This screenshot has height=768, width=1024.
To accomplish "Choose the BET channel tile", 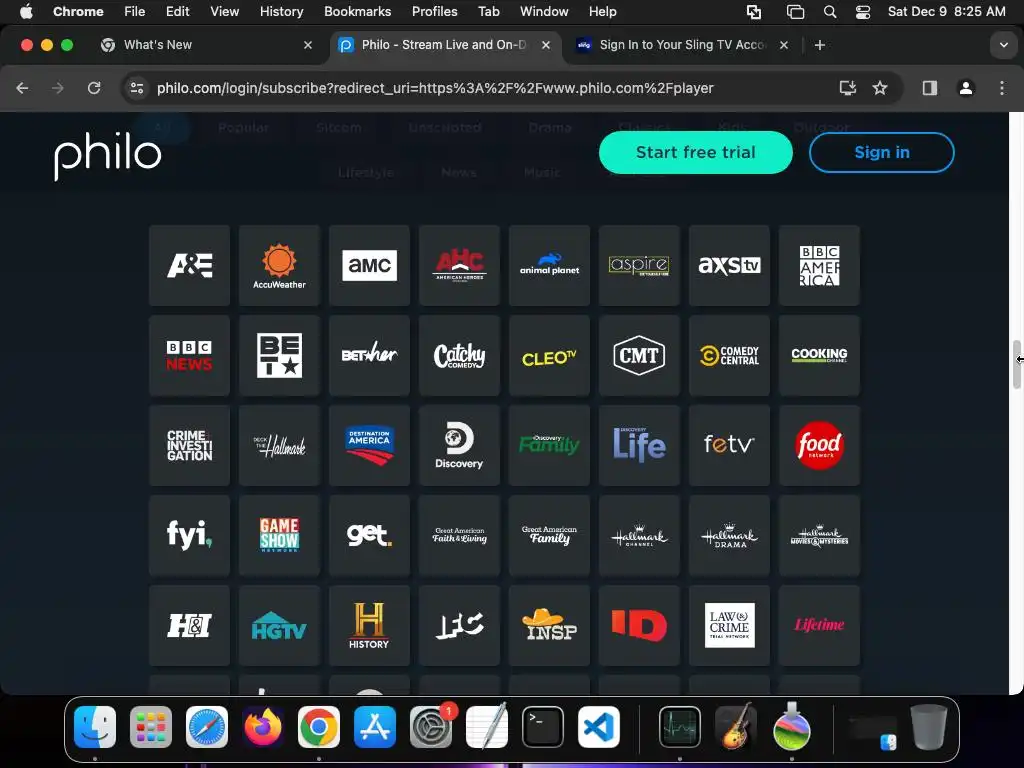I will 280,355.
